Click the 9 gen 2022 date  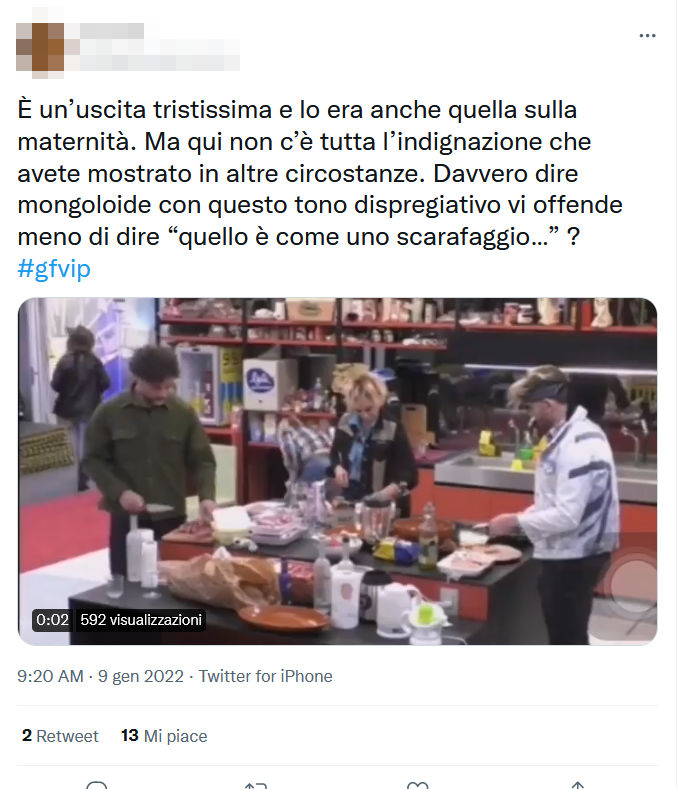pyautogui.click(x=141, y=676)
